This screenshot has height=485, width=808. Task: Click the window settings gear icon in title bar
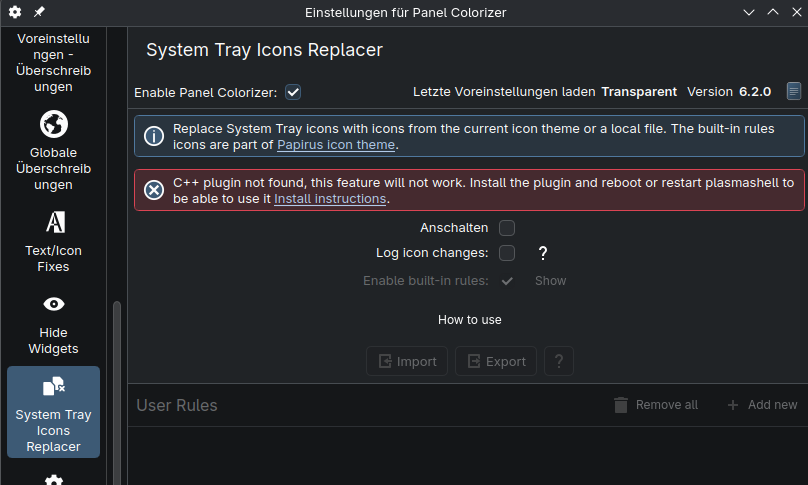(x=15, y=12)
